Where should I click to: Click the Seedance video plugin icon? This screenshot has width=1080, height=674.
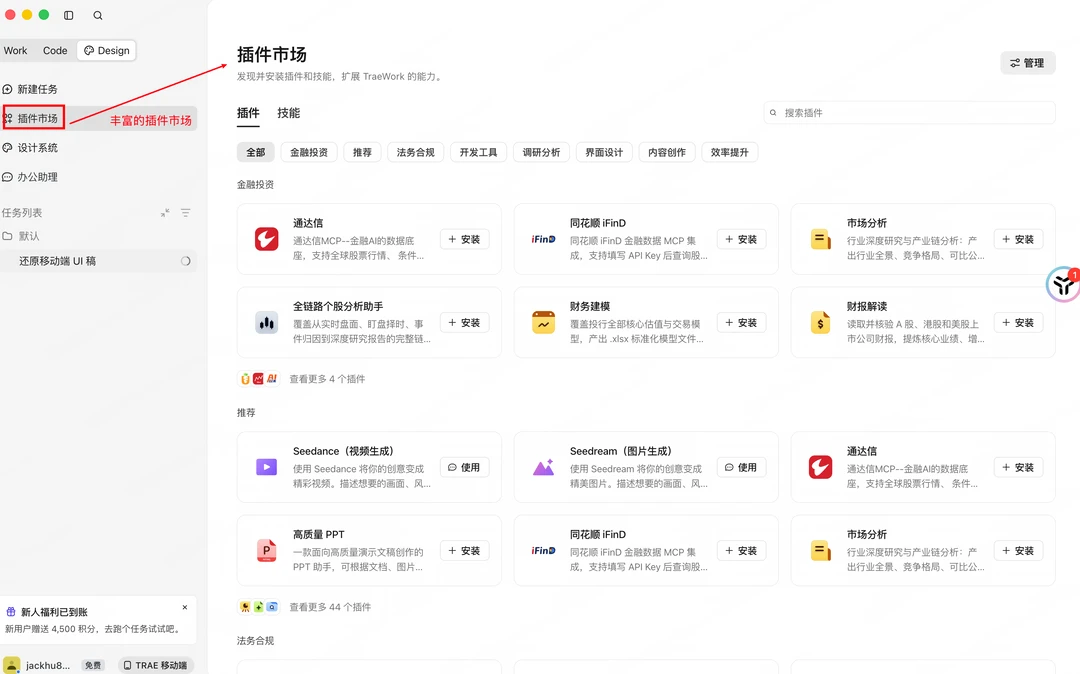click(267, 467)
